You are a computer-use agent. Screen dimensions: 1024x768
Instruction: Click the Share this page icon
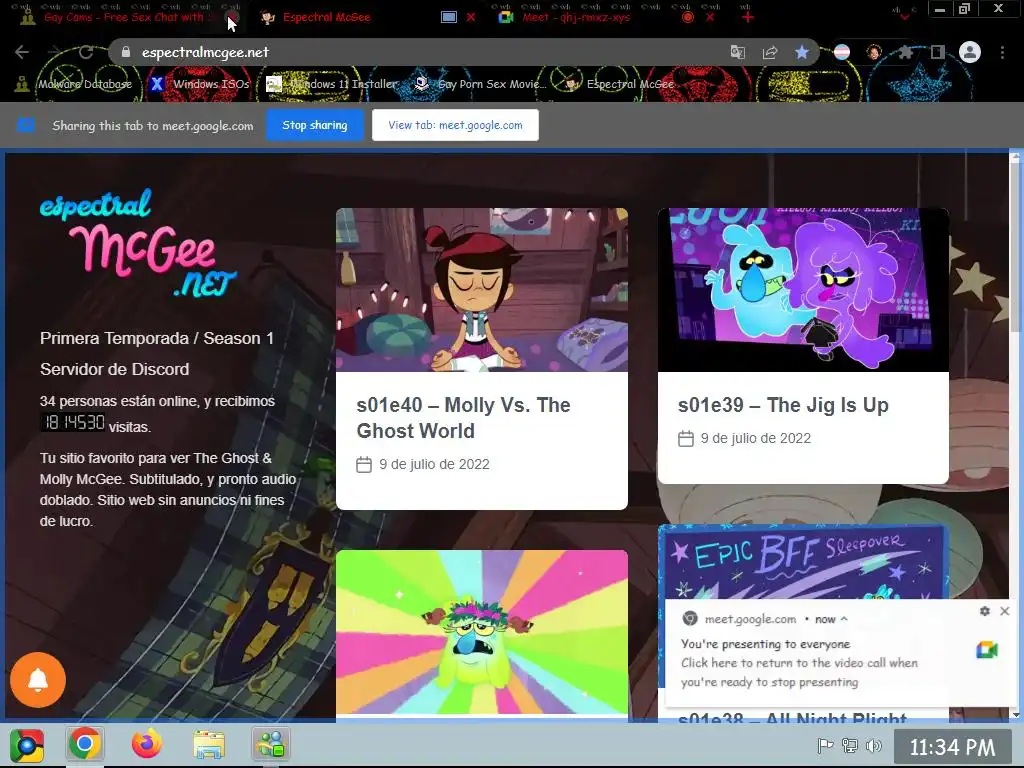pyautogui.click(x=770, y=52)
